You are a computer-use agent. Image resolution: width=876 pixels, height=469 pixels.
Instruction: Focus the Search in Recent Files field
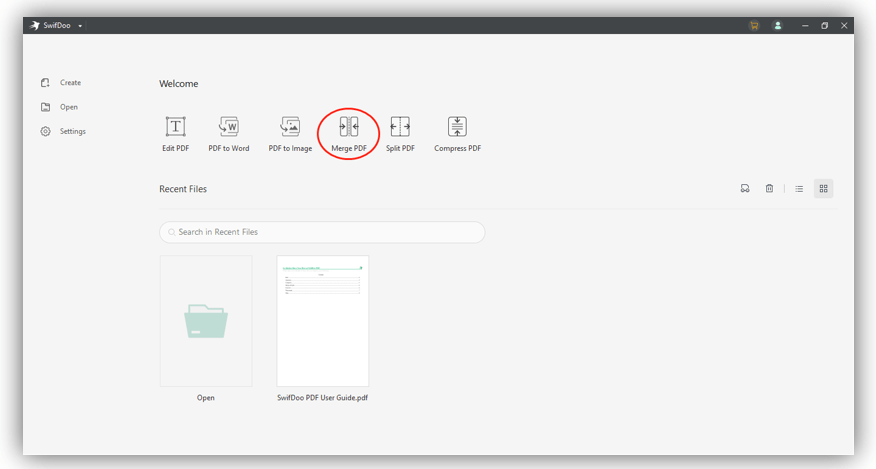click(x=322, y=232)
